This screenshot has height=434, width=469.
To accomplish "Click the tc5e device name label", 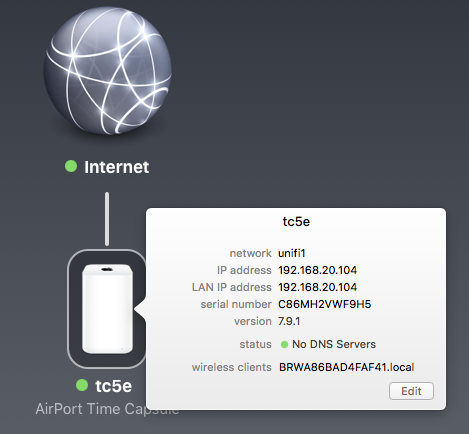I will [113, 386].
